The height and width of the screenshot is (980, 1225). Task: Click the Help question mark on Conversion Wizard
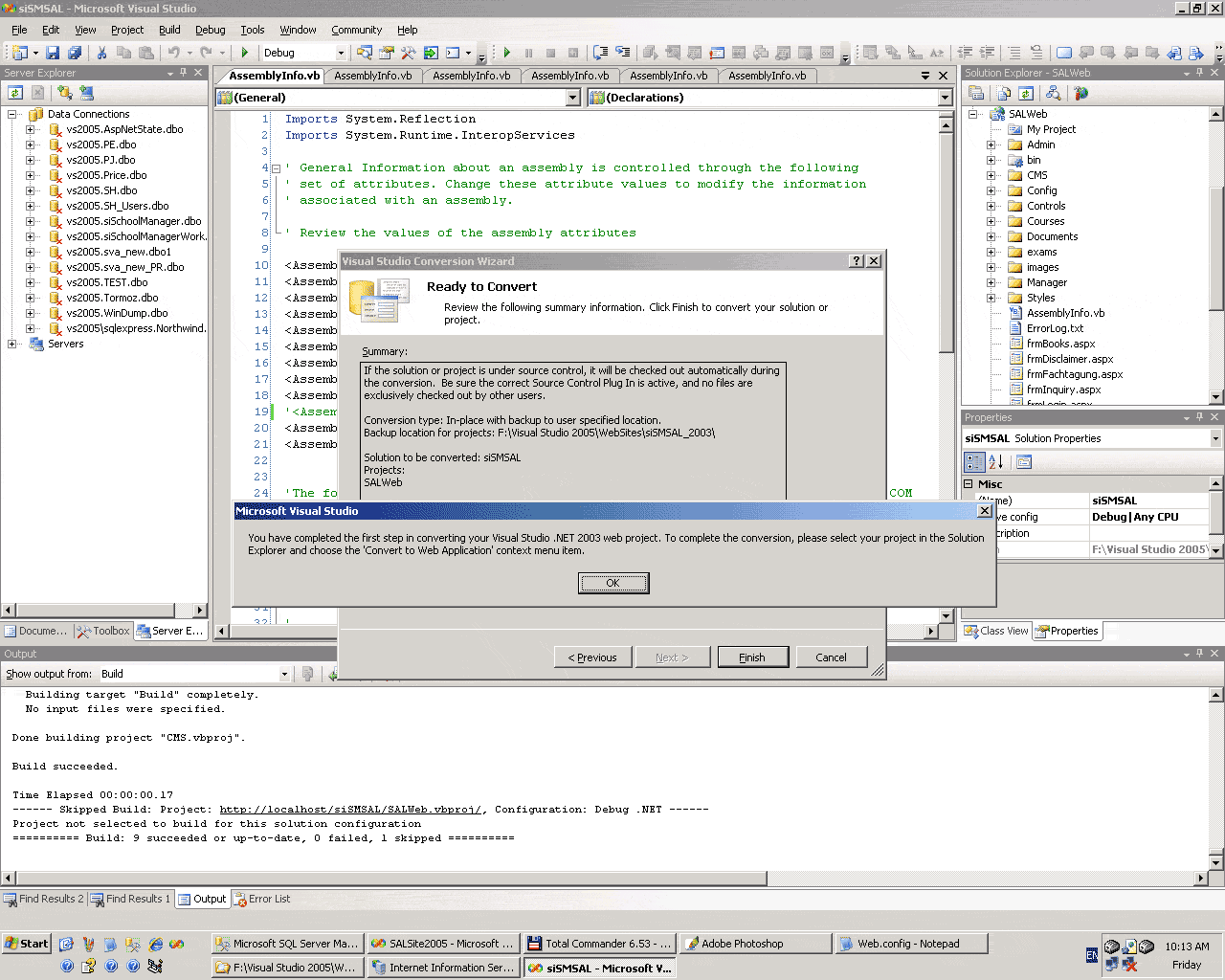pyautogui.click(x=857, y=261)
